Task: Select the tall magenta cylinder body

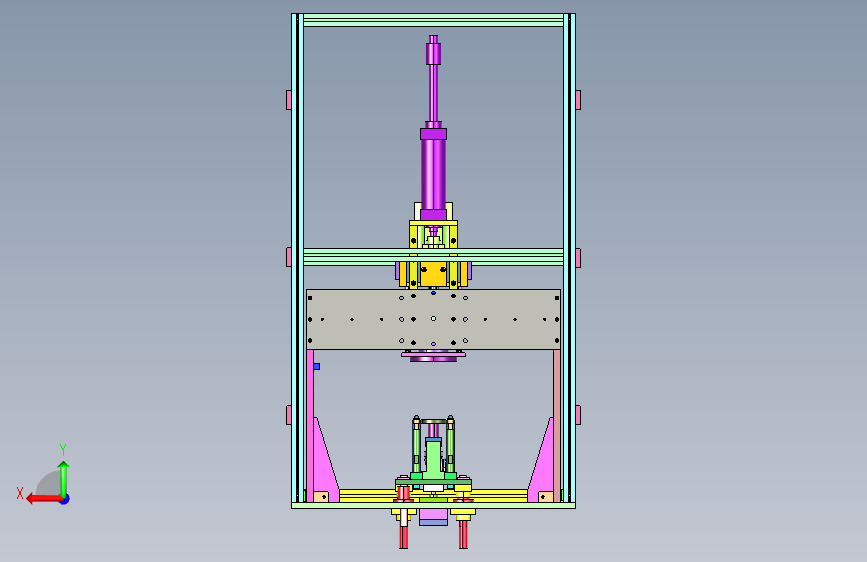Action: 434,174
